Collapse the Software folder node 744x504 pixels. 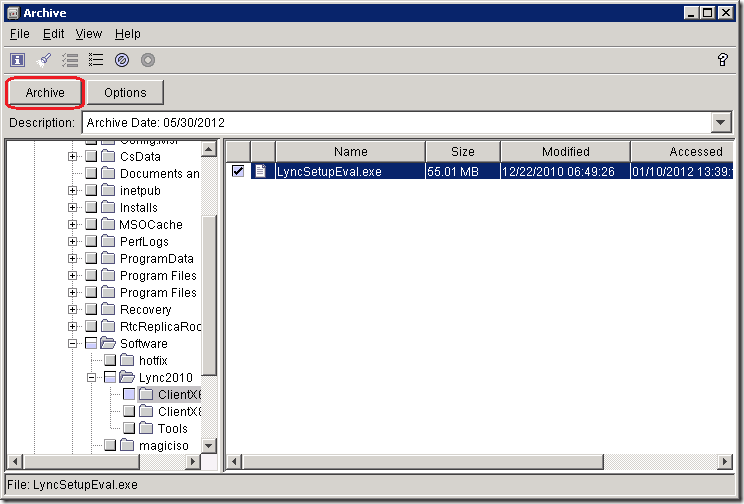73,344
